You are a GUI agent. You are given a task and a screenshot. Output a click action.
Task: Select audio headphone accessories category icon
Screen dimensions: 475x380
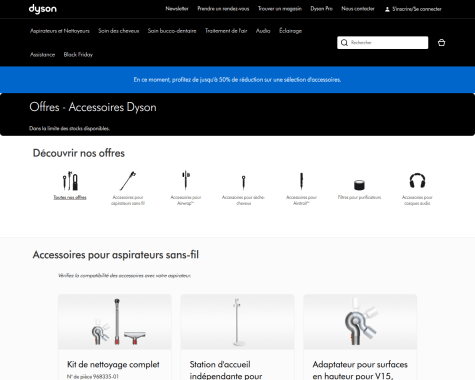417,181
